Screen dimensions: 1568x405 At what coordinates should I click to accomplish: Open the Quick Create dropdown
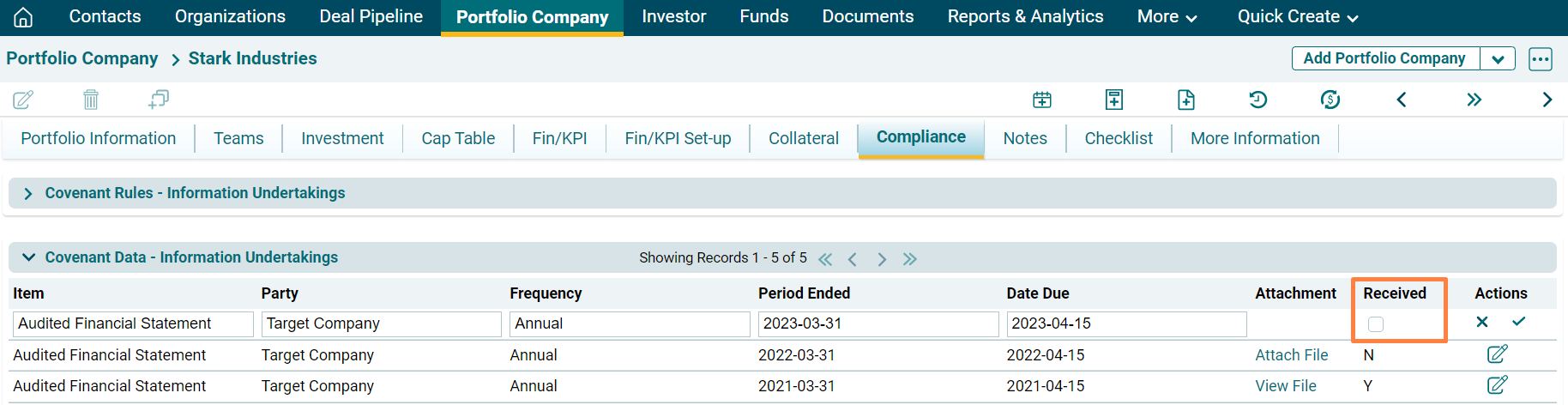[x=1297, y=17]
